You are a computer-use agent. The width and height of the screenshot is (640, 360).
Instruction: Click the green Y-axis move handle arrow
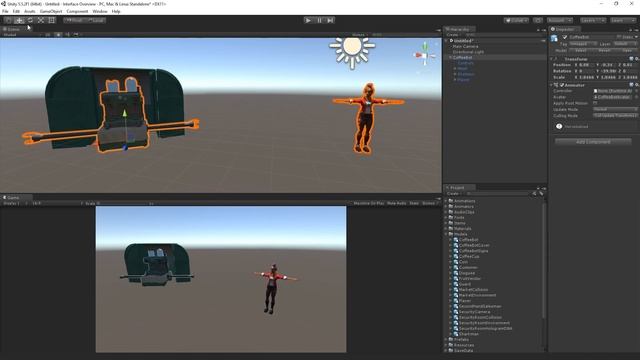[125, 113]
